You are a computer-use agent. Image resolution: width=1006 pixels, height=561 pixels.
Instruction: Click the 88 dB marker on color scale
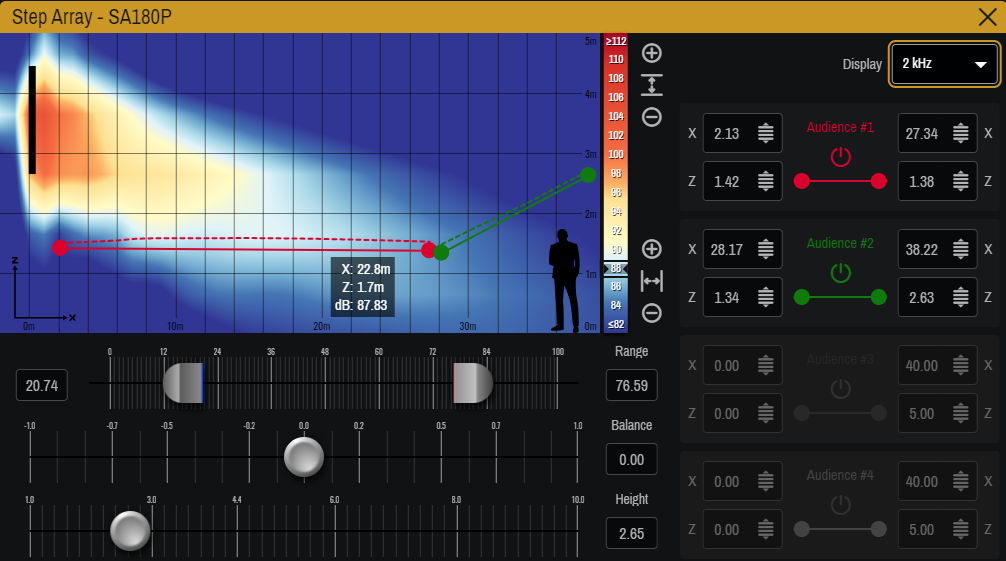pyautogui.click(x=616, y=268)
